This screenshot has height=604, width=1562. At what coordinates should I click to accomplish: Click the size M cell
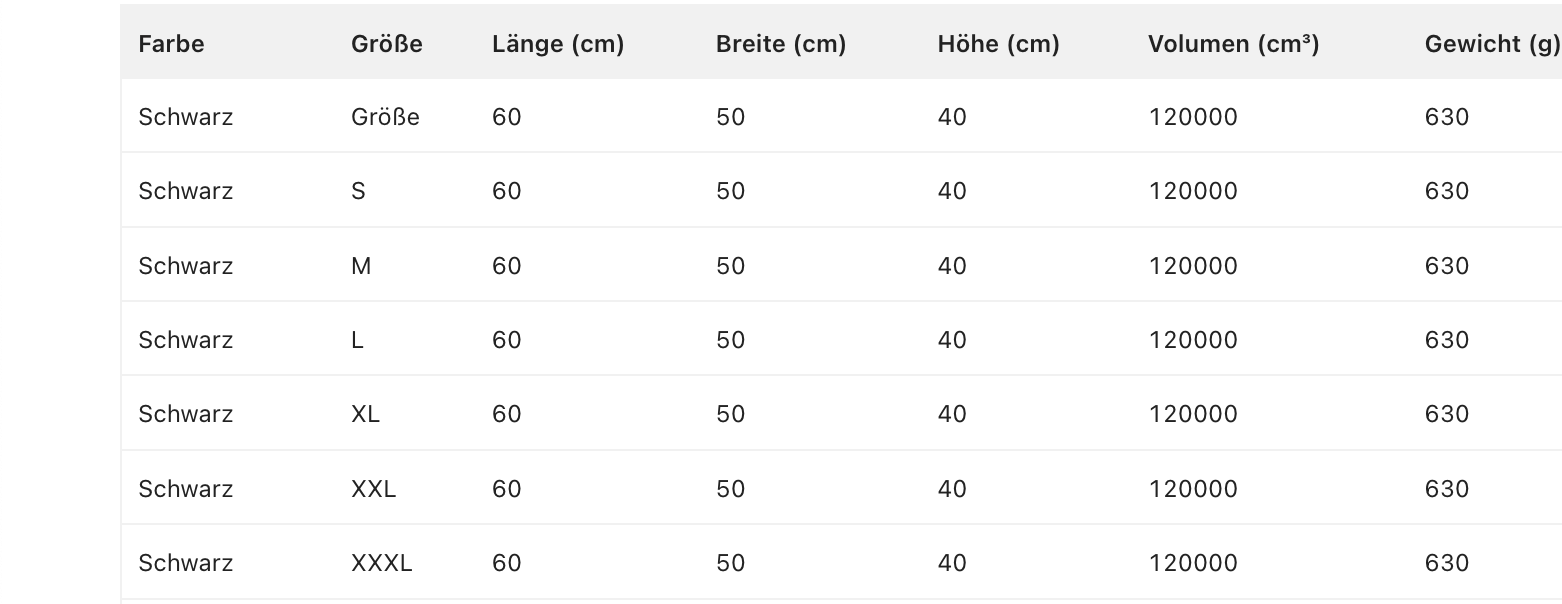[x=361, y=266]
